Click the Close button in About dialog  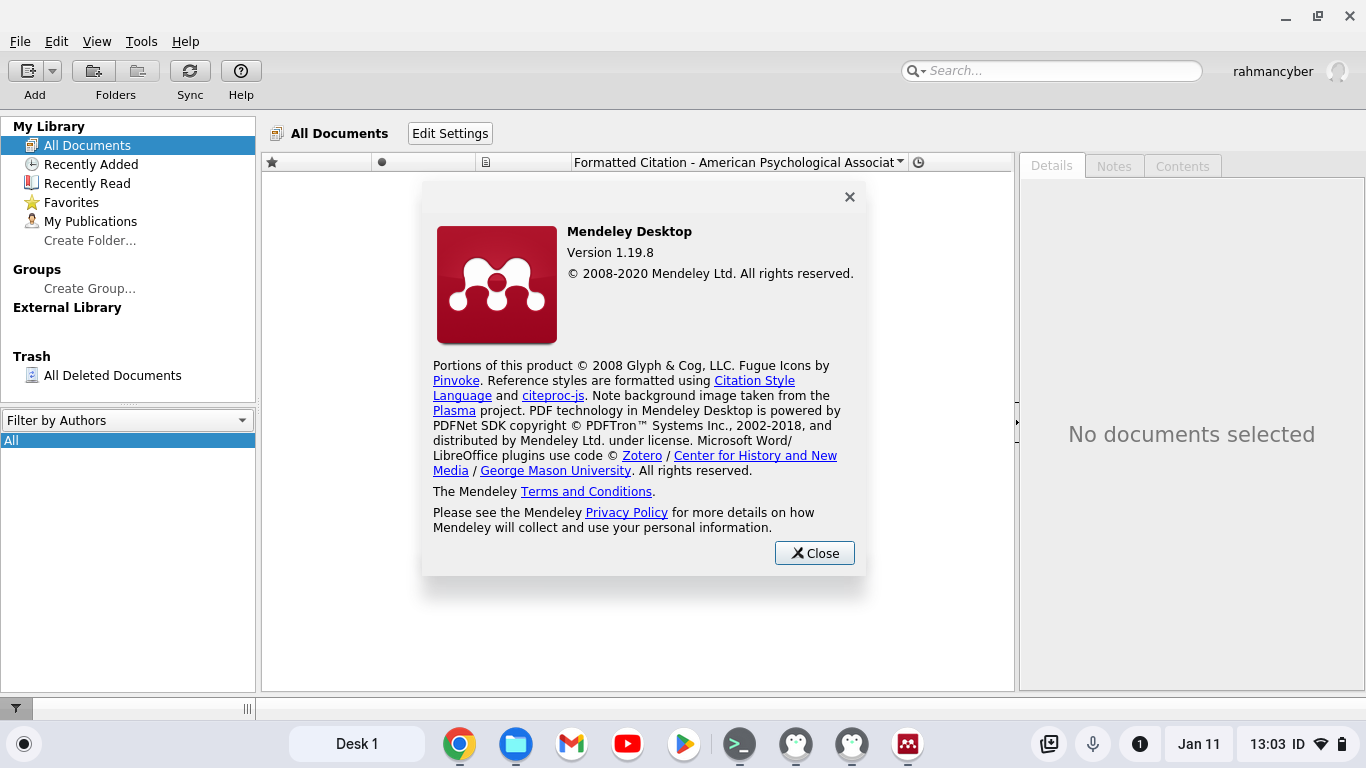click(815, 553)
